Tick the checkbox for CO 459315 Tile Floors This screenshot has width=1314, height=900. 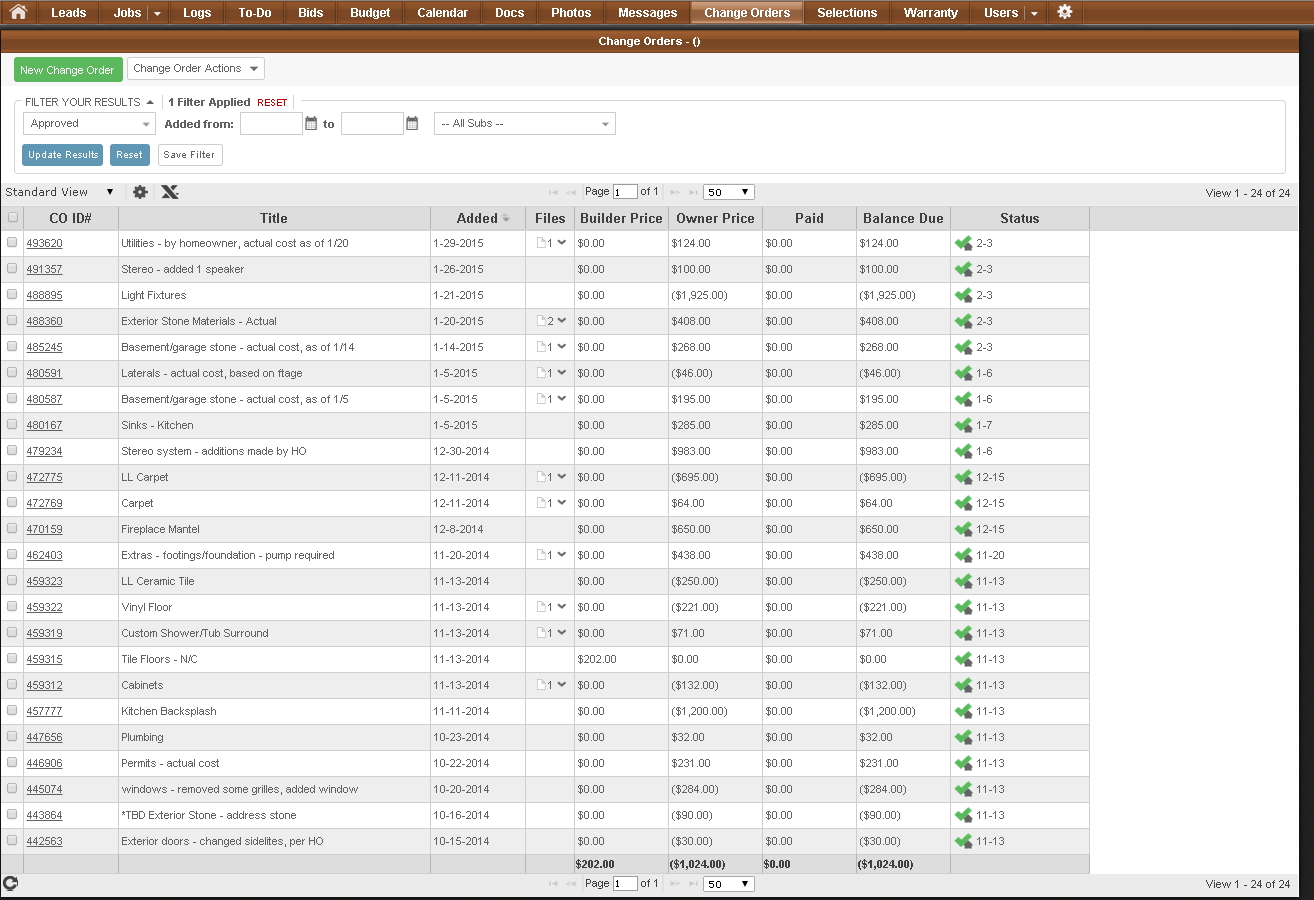[12, 658]
